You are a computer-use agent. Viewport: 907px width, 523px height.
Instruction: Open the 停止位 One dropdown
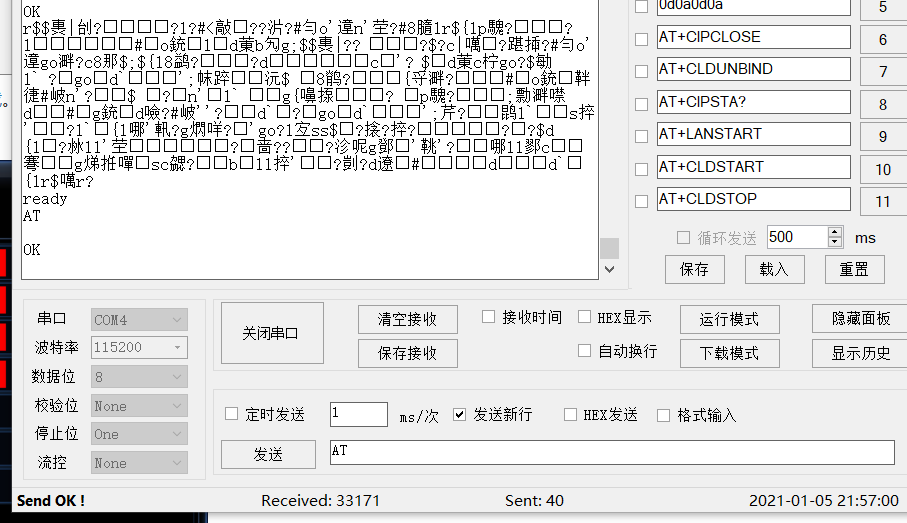[139, 434]
